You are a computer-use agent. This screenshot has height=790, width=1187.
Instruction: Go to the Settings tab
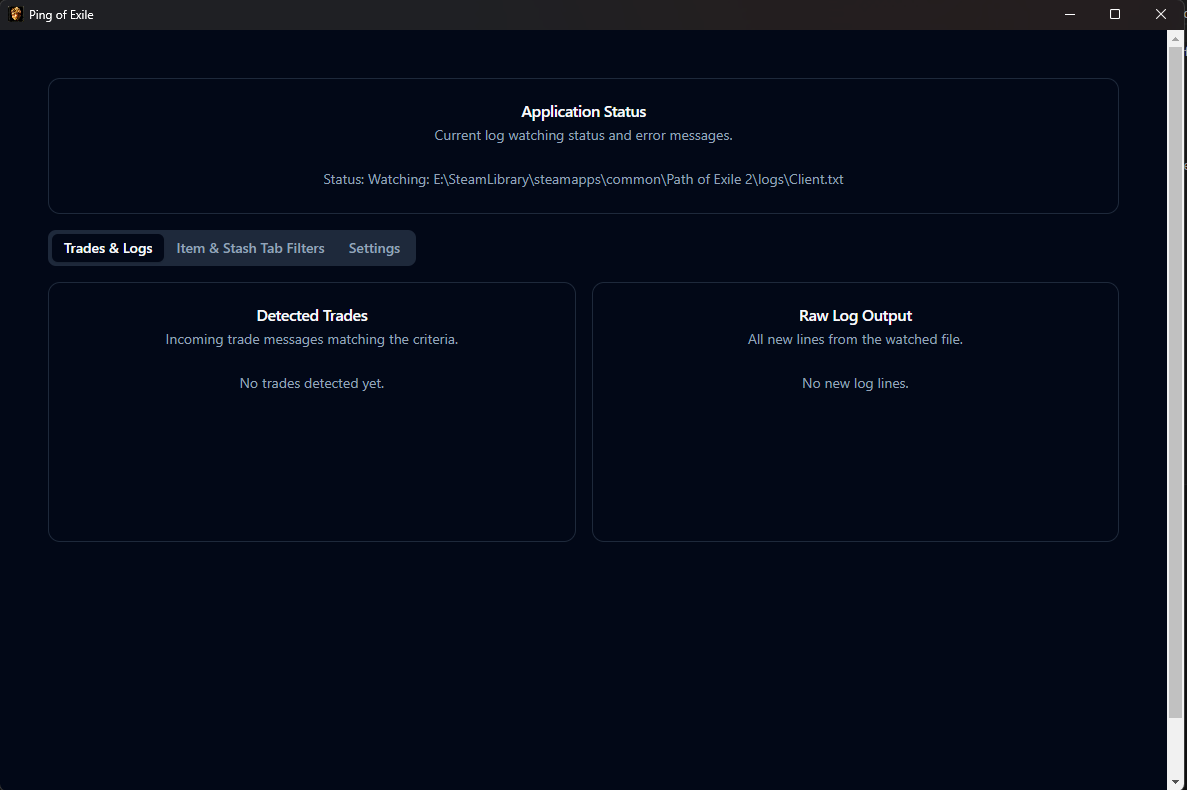[x=374, y=248]
